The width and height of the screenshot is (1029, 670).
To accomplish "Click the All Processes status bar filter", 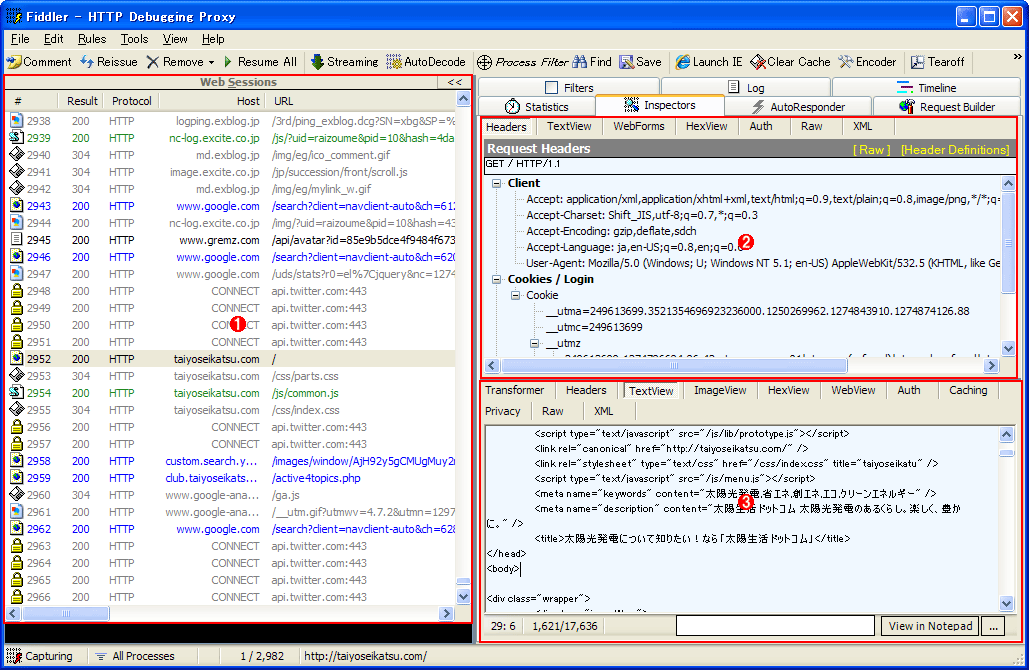I will tap(135, 656).
